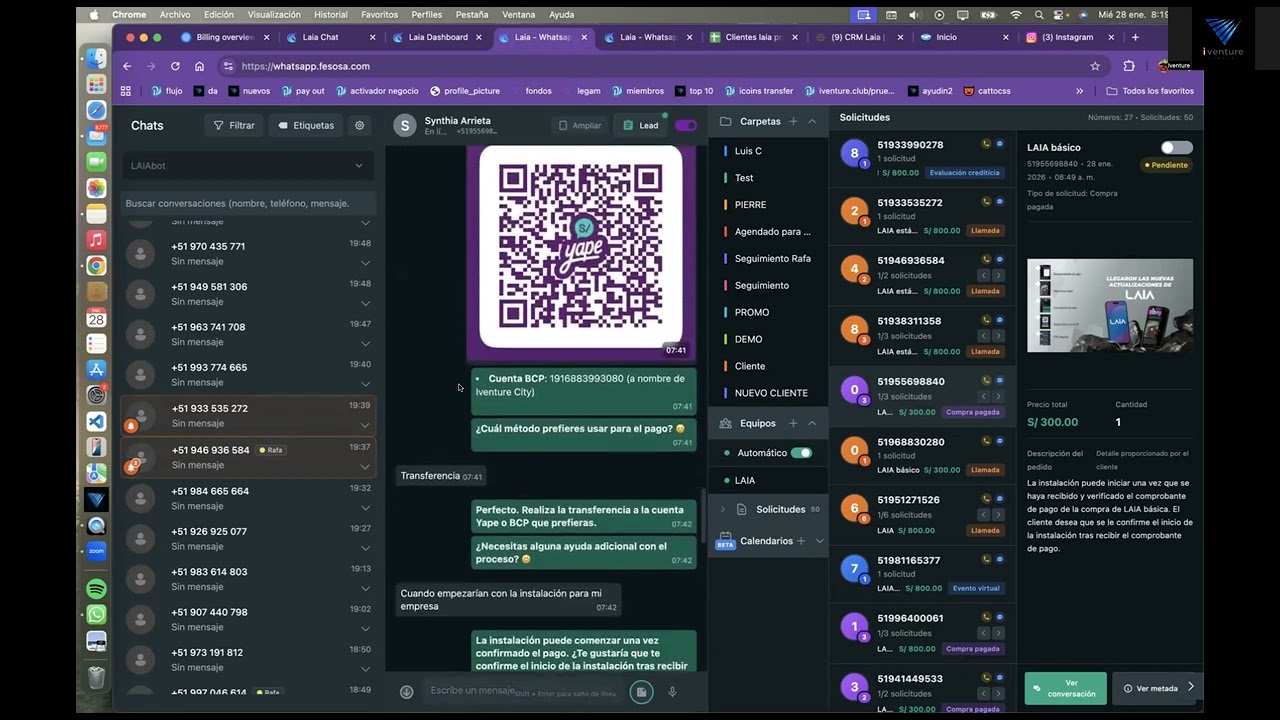Click Chrome reload page icon
The width and height of the screenshot is (1280, 720).
tap(175, 66)
